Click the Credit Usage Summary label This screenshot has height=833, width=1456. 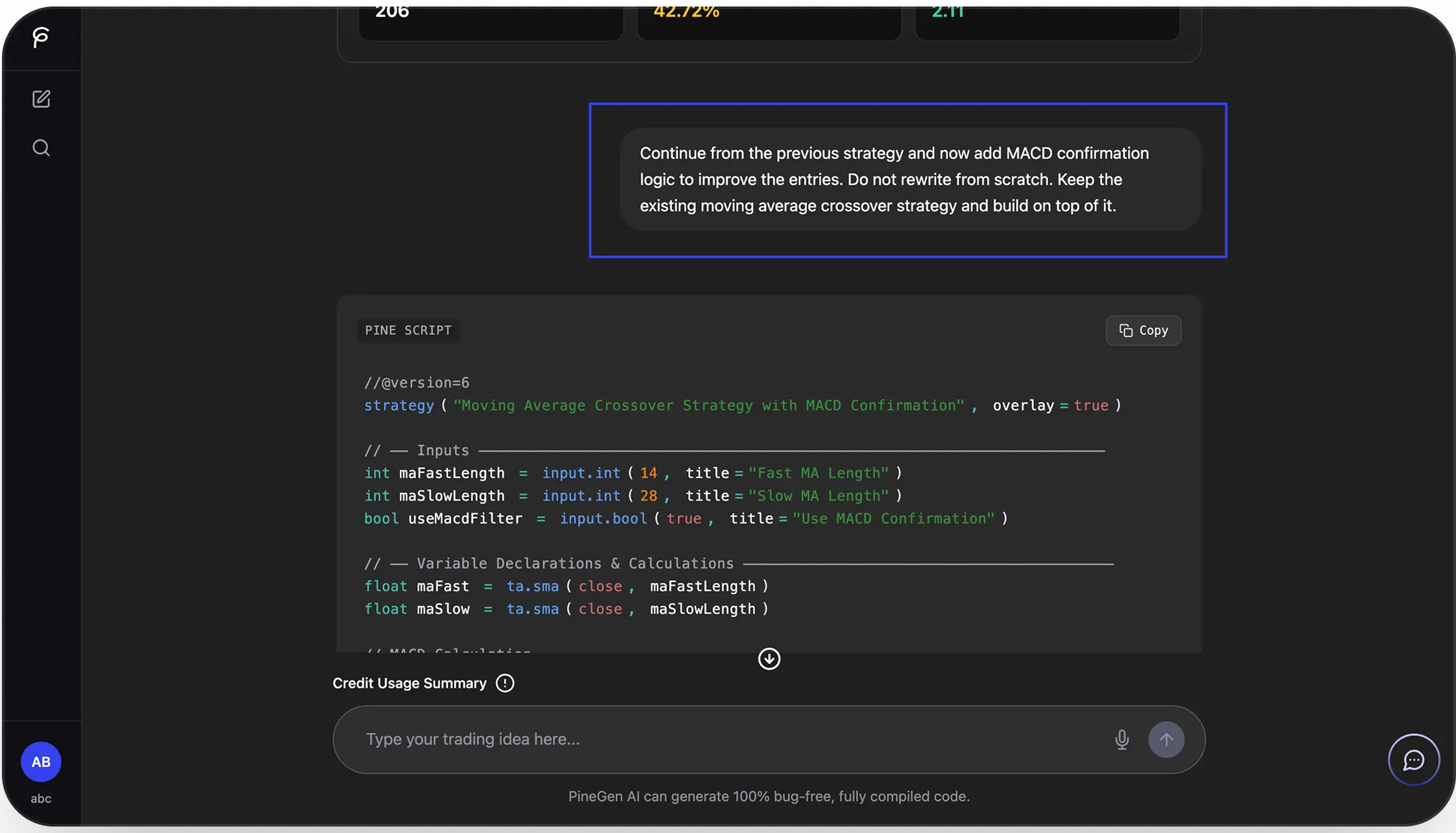pyautogui.click(x=409, y=683)
